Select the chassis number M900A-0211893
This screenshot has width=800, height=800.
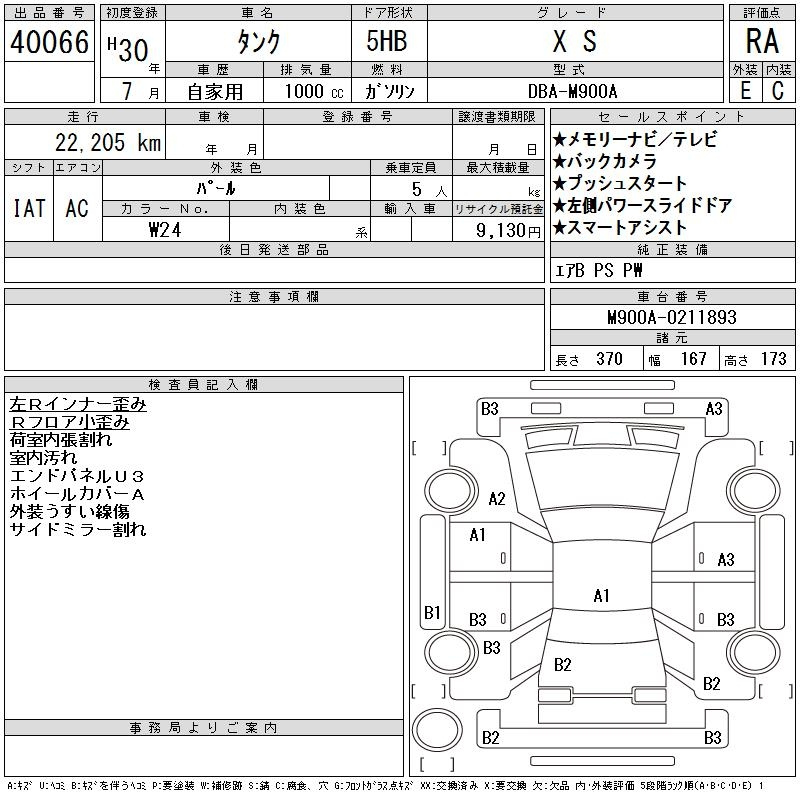point(671,318)
